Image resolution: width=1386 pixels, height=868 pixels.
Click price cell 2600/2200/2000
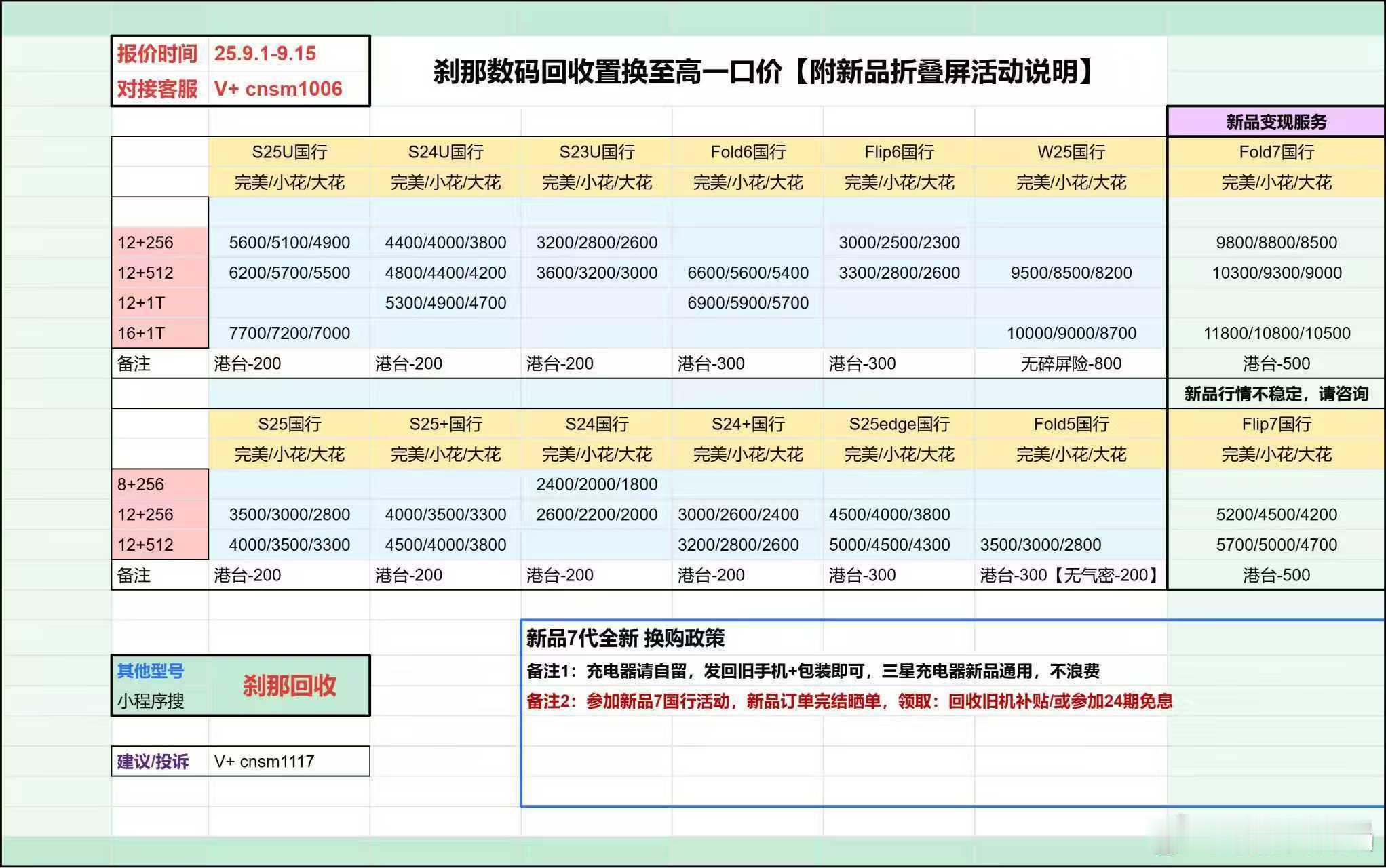click(597, 515)
